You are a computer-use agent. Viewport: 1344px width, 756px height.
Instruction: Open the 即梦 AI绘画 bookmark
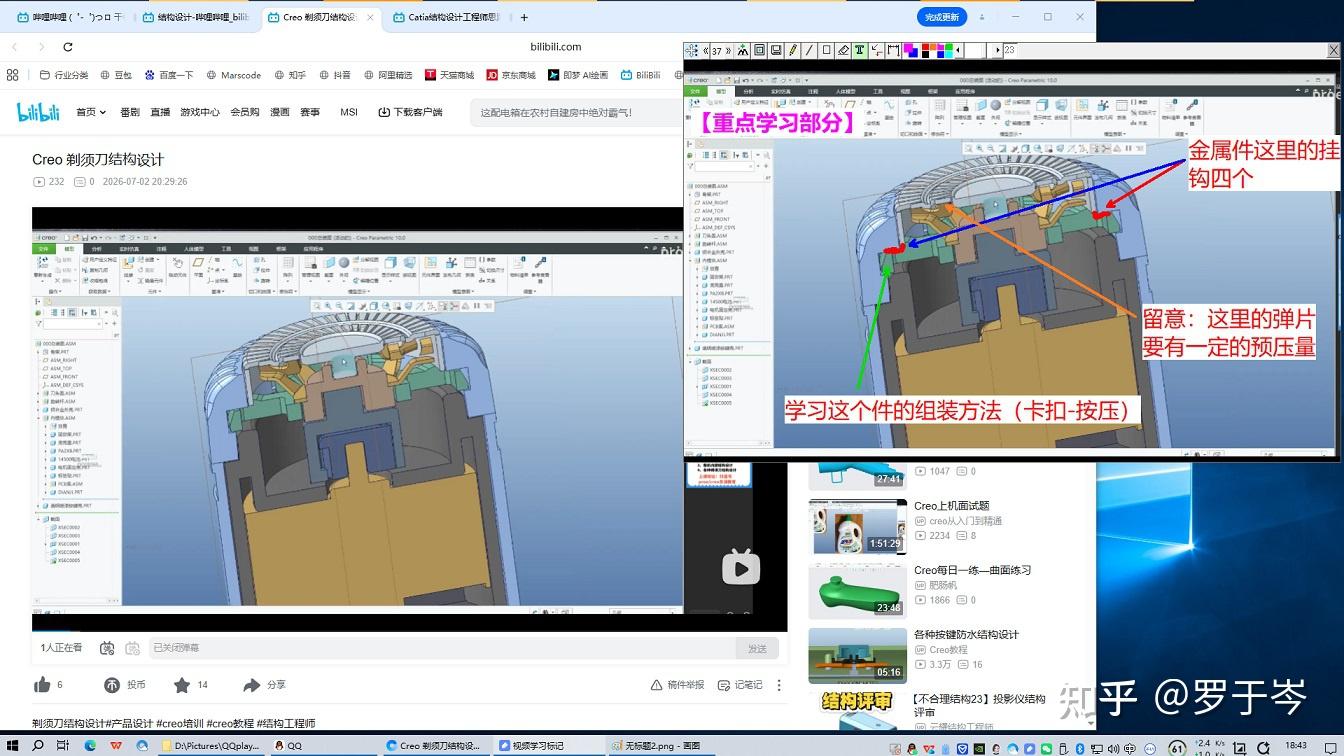(x=578, y=75)
